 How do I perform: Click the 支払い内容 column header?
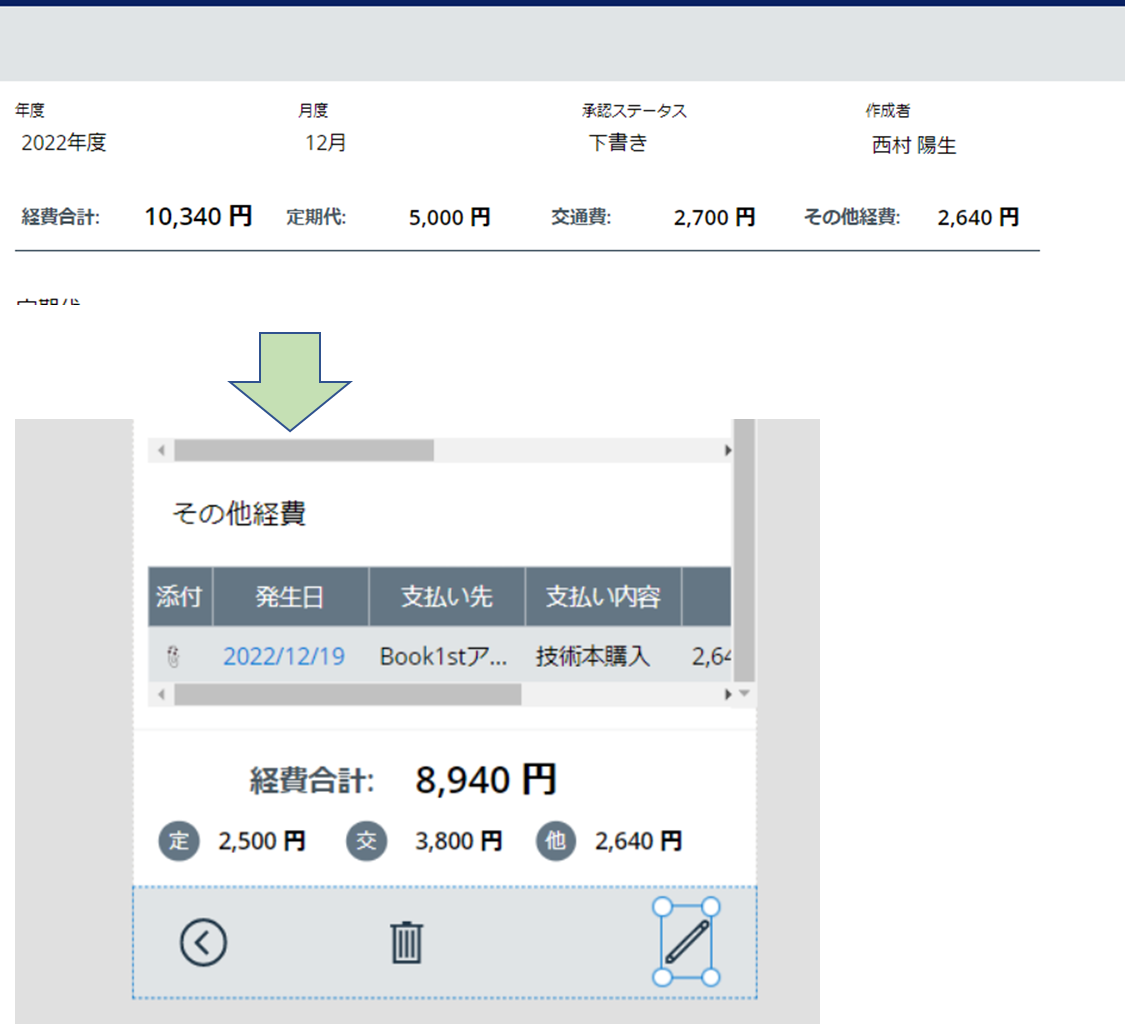(603, 596)
